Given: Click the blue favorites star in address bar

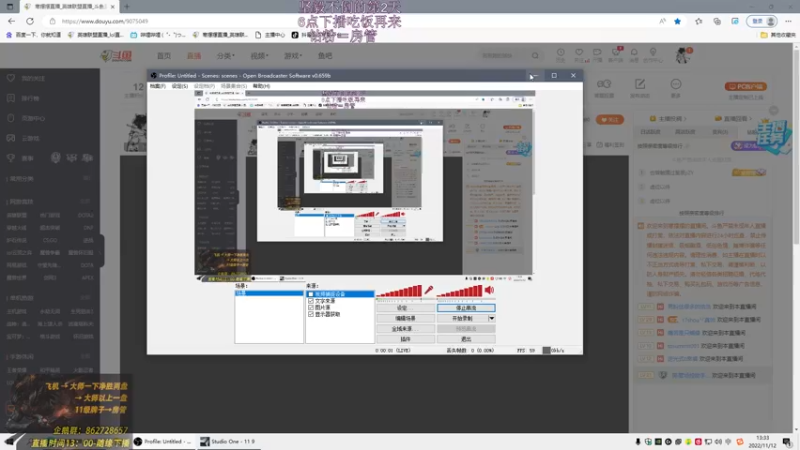Looking at the screenshot, I should pyautogui.click(x=678, y=21).
